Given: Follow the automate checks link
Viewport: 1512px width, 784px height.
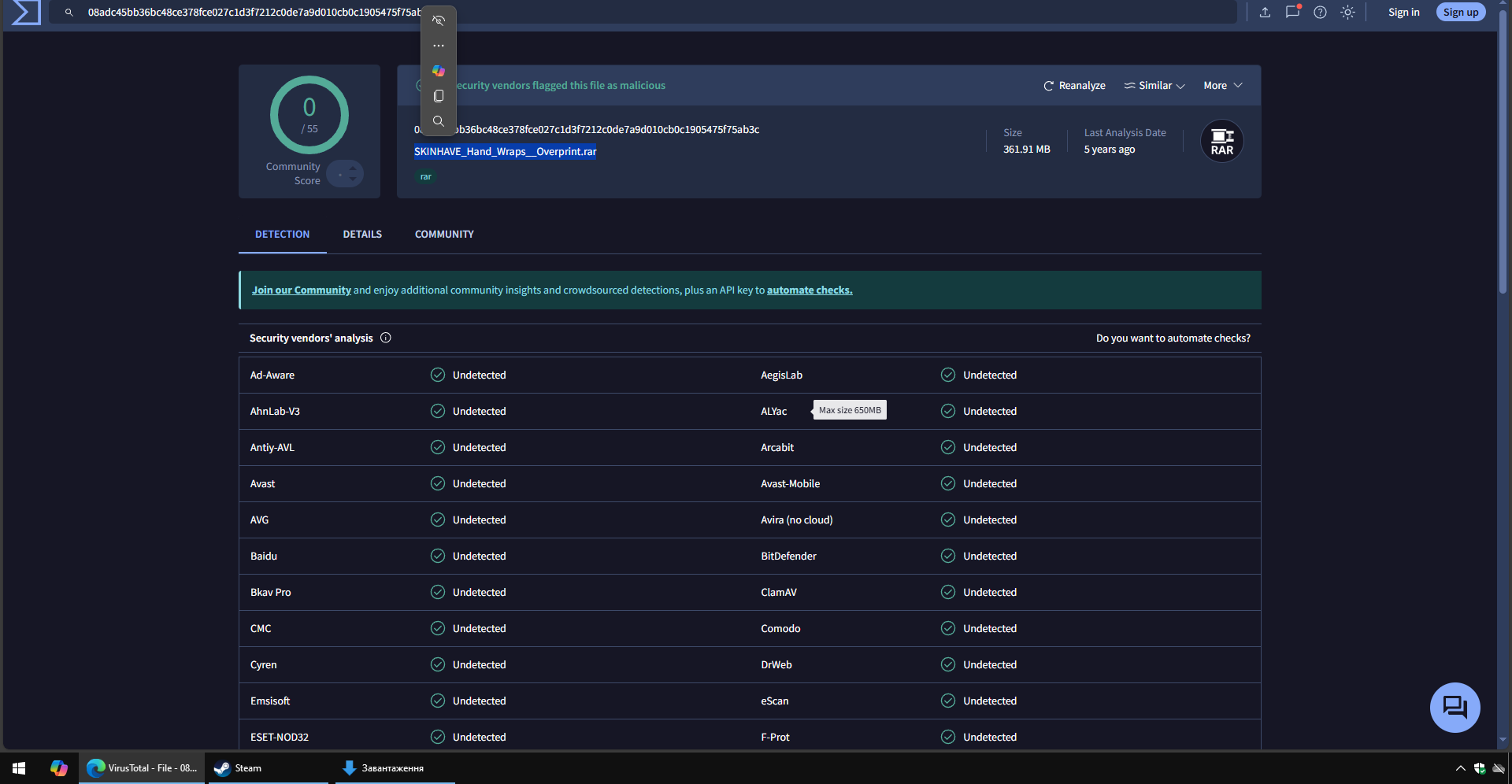Looking at the screenshot, I should [x=810, y=290].
